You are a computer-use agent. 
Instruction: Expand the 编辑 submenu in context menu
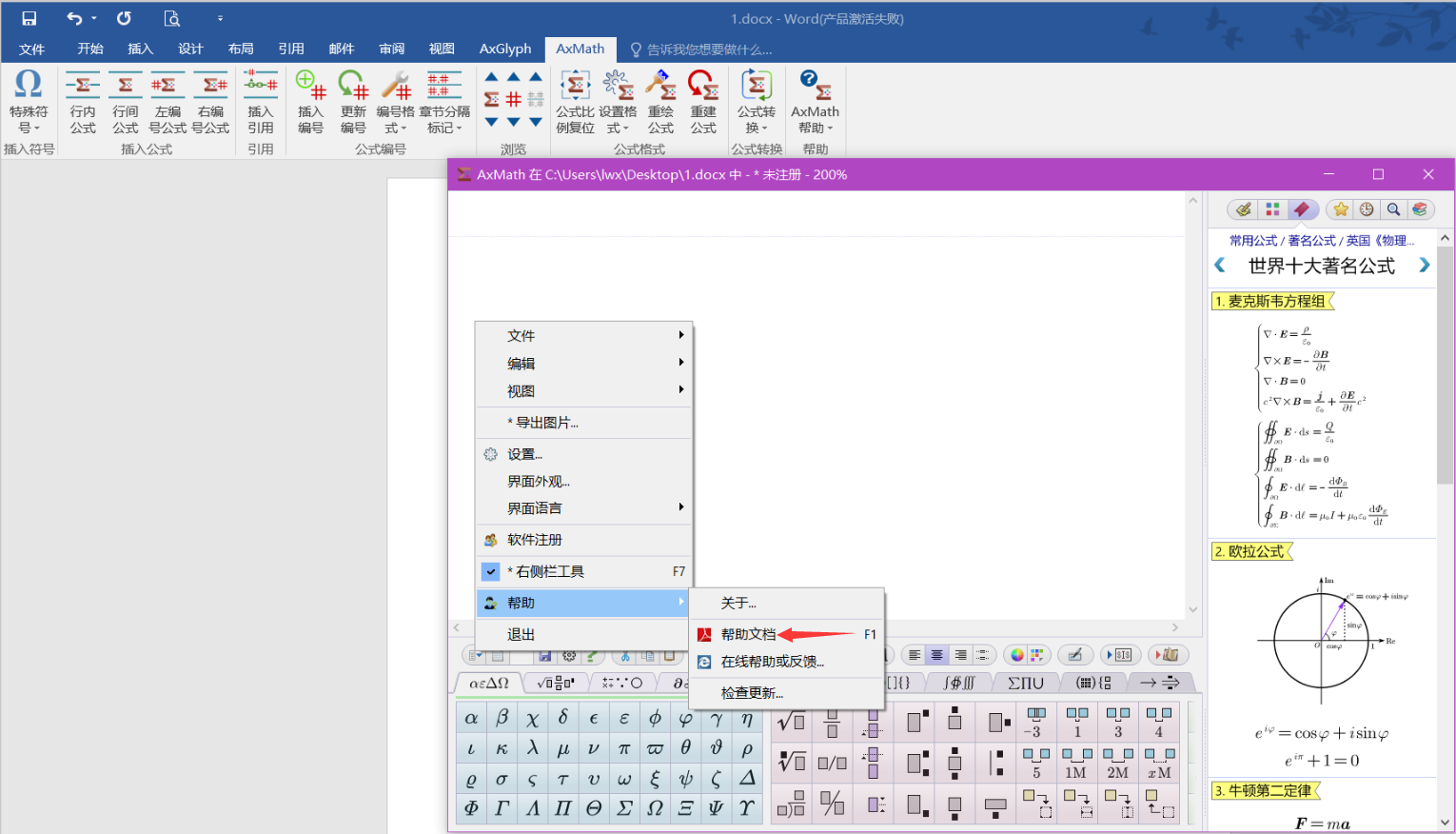tap(583, 364)
